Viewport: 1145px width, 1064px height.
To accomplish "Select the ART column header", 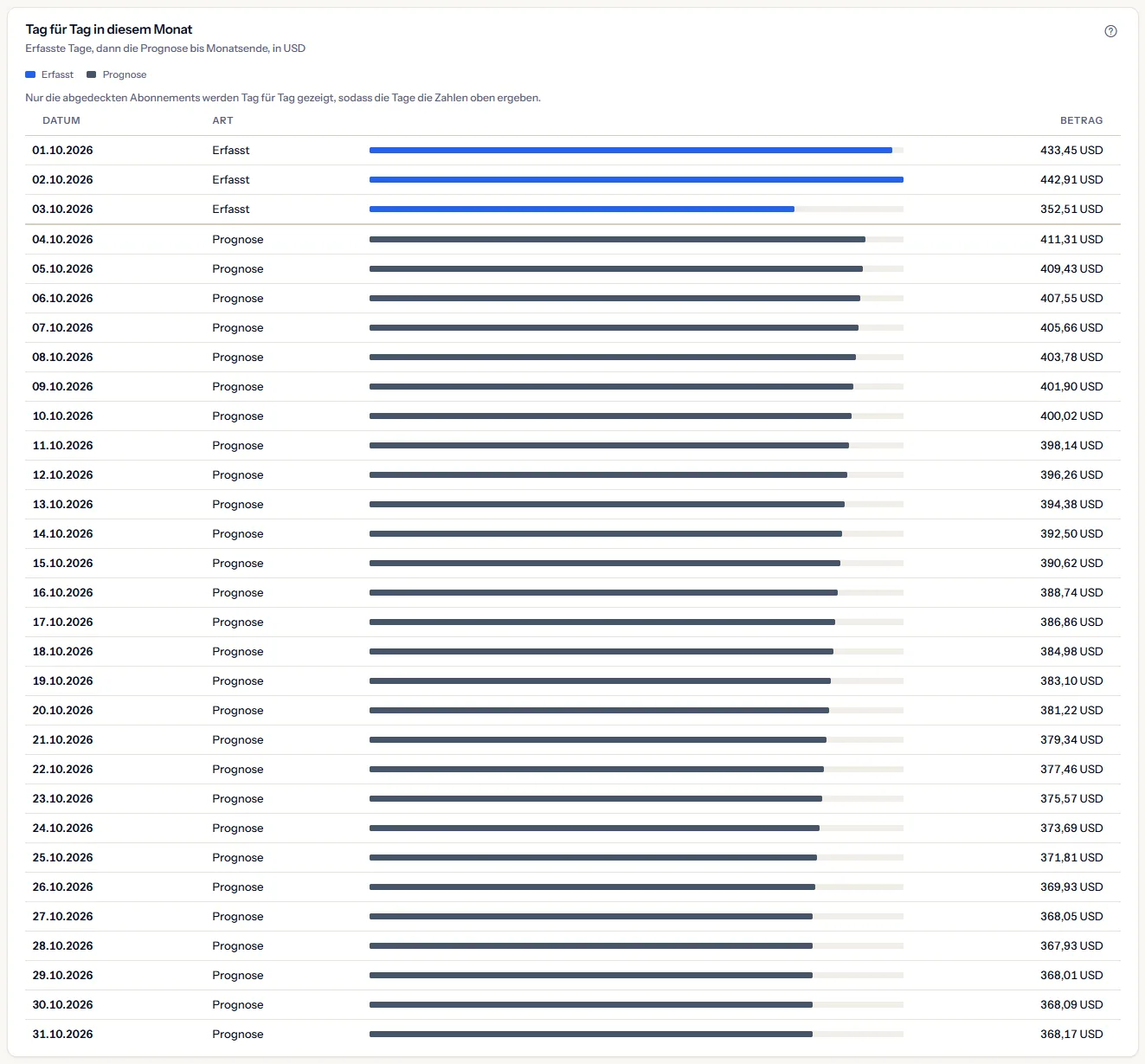I will tap(222, 120).
